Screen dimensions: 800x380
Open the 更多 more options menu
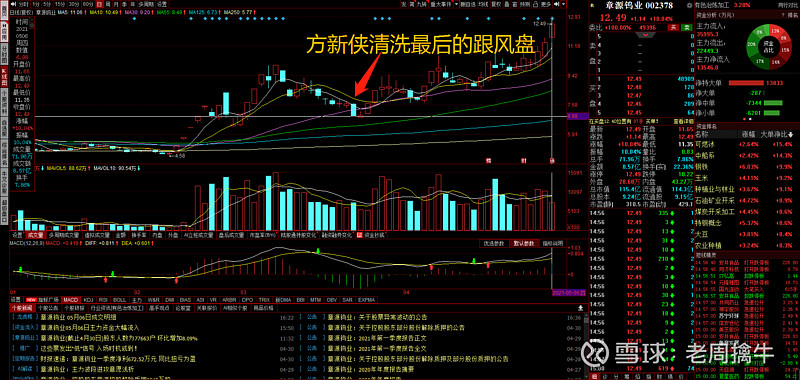click(546, 5)
